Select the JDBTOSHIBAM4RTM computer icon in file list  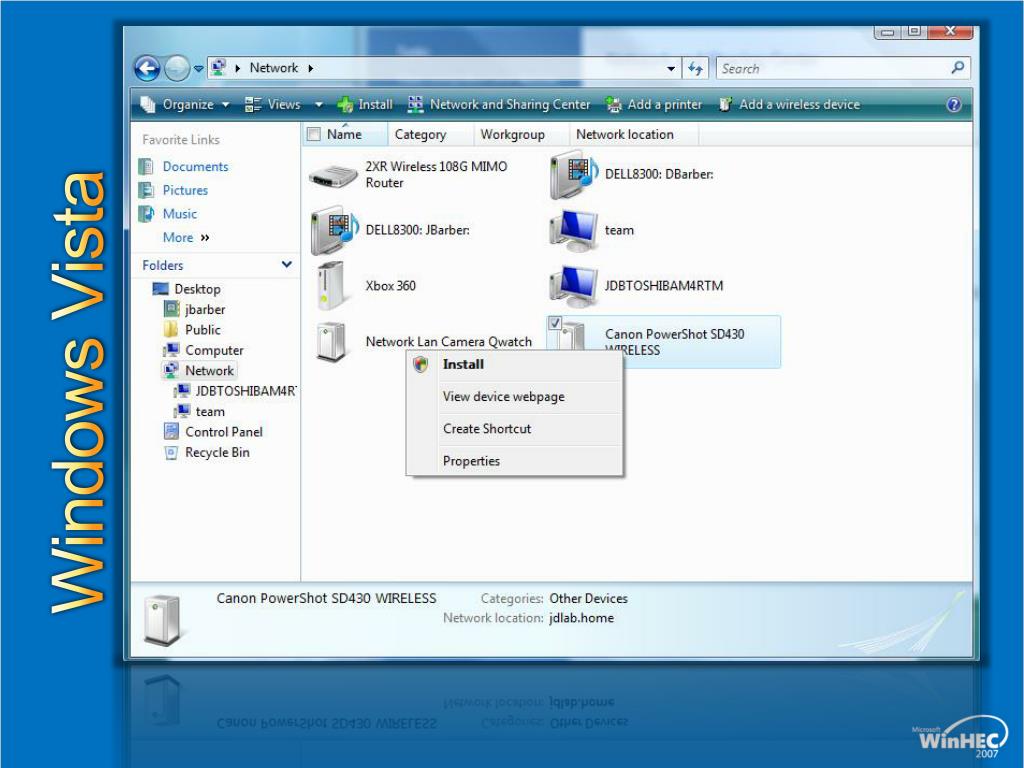coord(573,285)
